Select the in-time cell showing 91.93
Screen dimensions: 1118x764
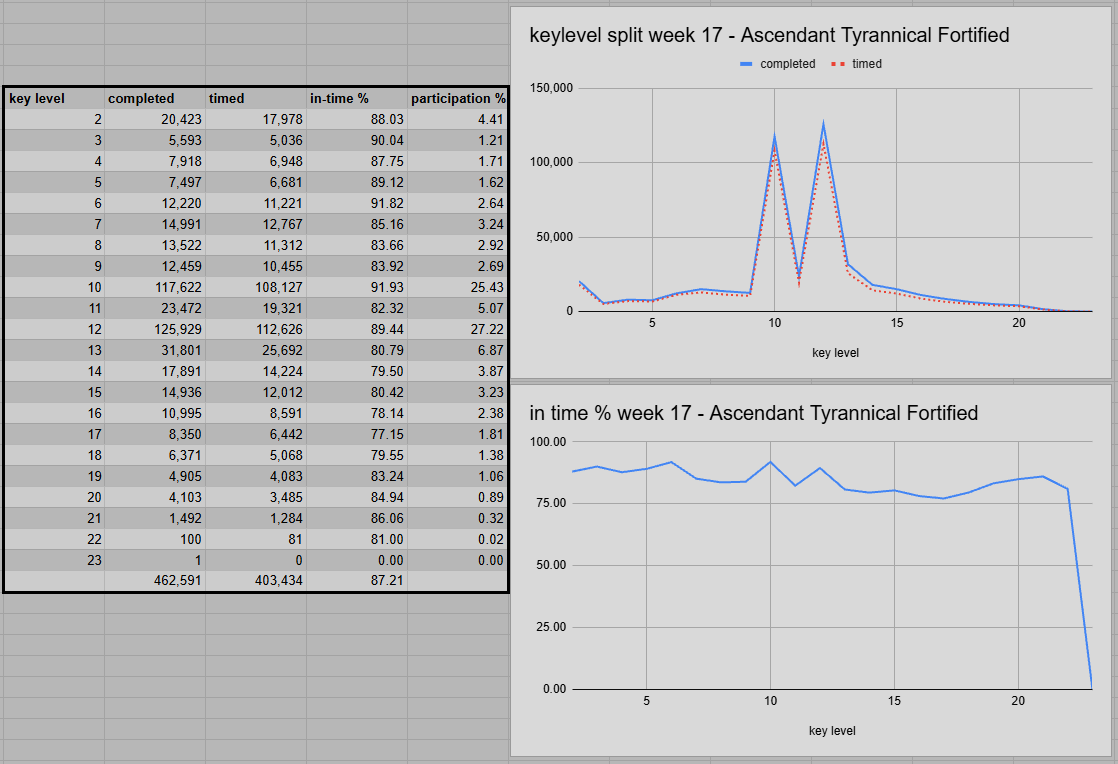[357, 287]
